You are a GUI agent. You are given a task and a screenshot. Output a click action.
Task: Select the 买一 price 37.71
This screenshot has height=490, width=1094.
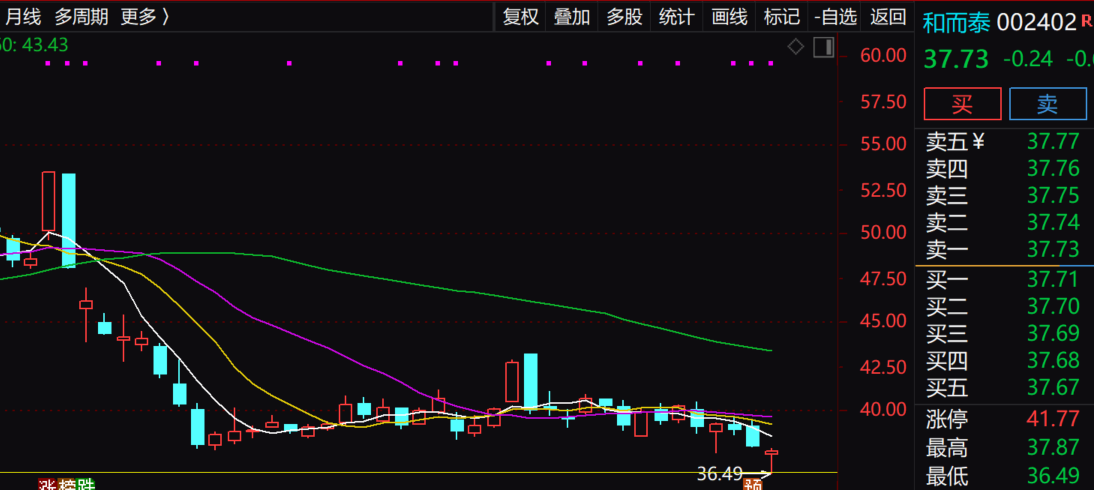[1053, 281]
